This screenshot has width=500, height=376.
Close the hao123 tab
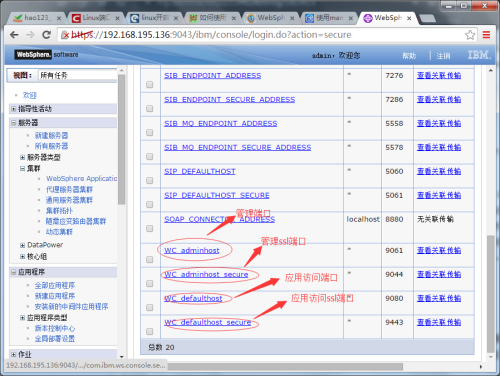[x=59, y=18]
